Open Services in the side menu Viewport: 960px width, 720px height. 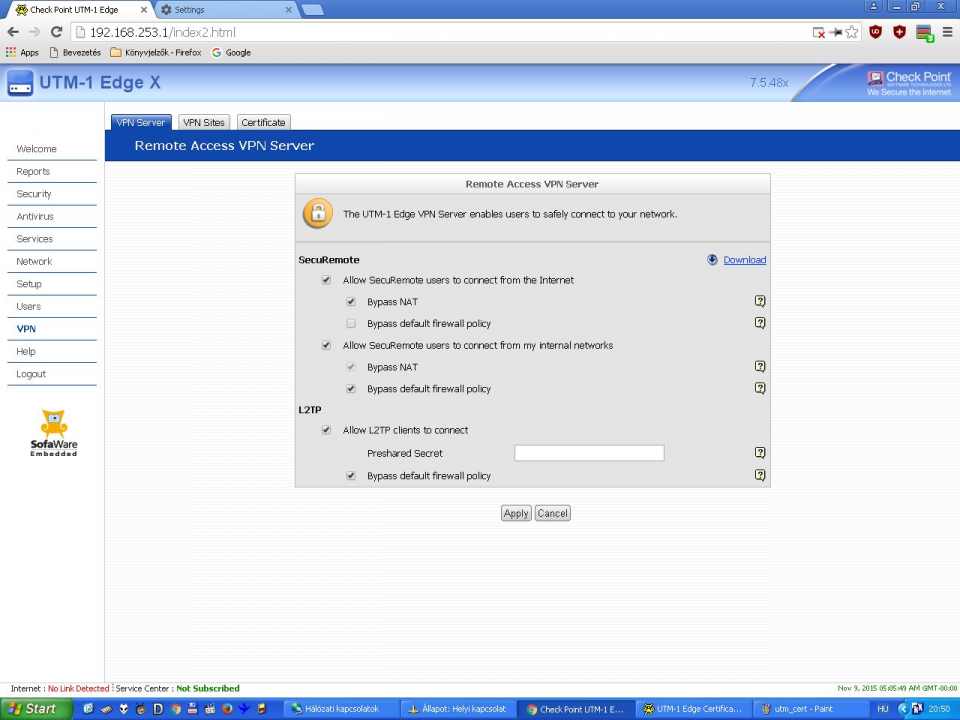click(x=34, y=239)
